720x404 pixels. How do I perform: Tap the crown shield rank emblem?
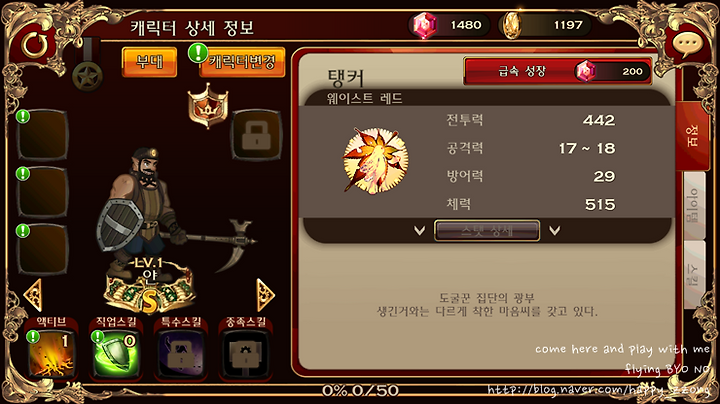tap(208, 107)
